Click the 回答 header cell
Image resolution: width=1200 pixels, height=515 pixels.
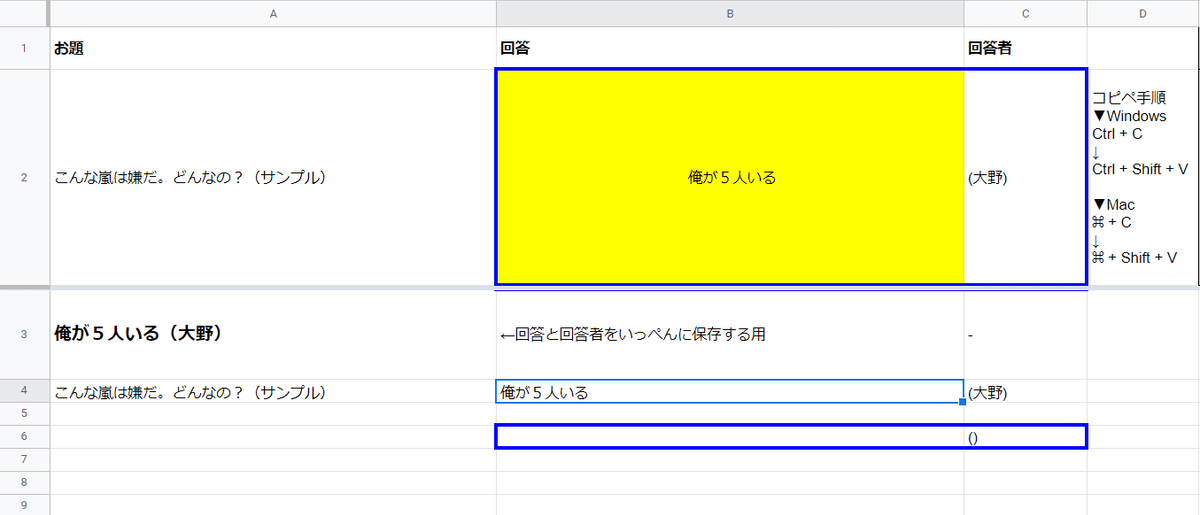(x=730, y=48)
